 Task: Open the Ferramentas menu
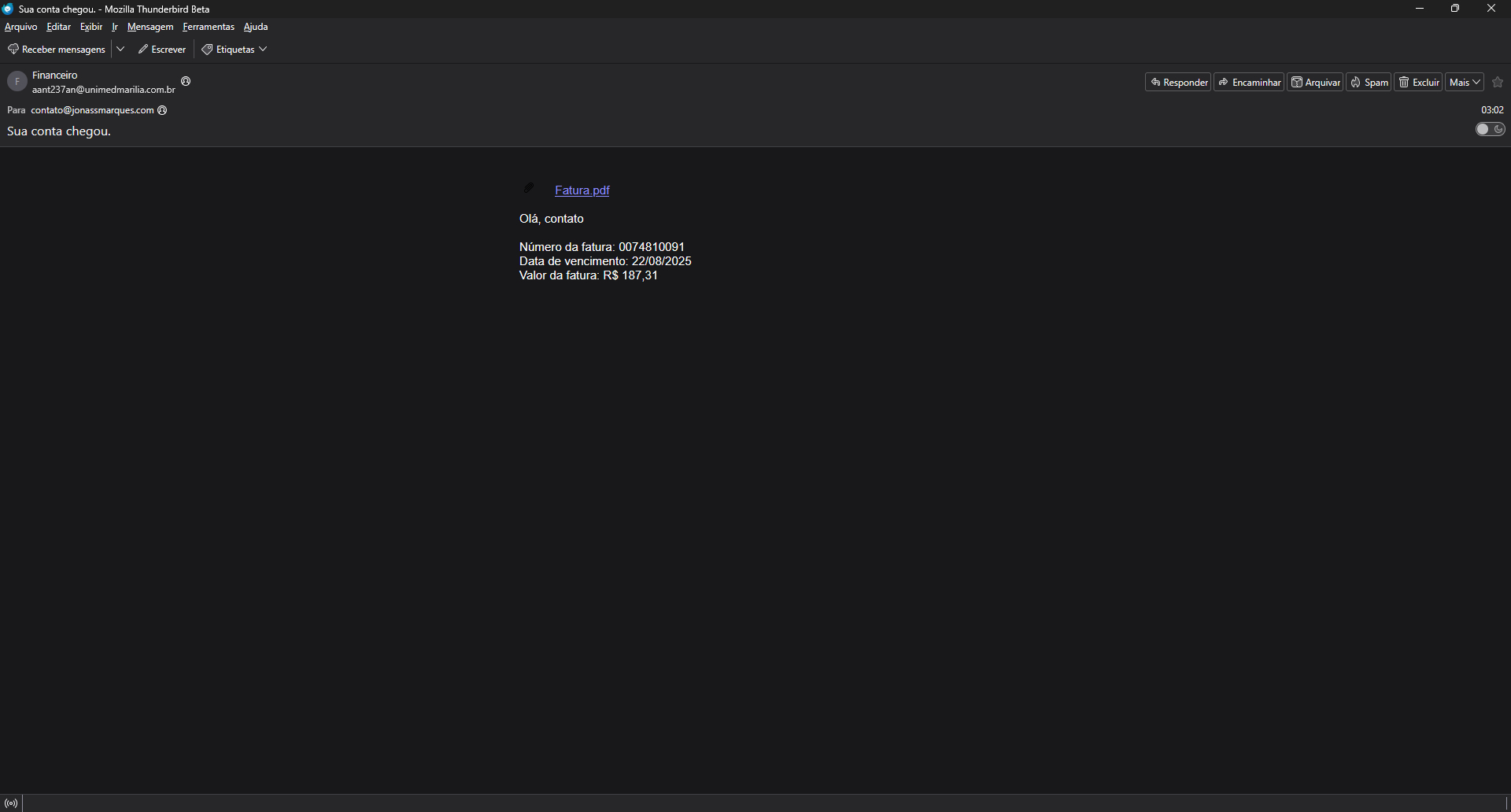[209, 27]
